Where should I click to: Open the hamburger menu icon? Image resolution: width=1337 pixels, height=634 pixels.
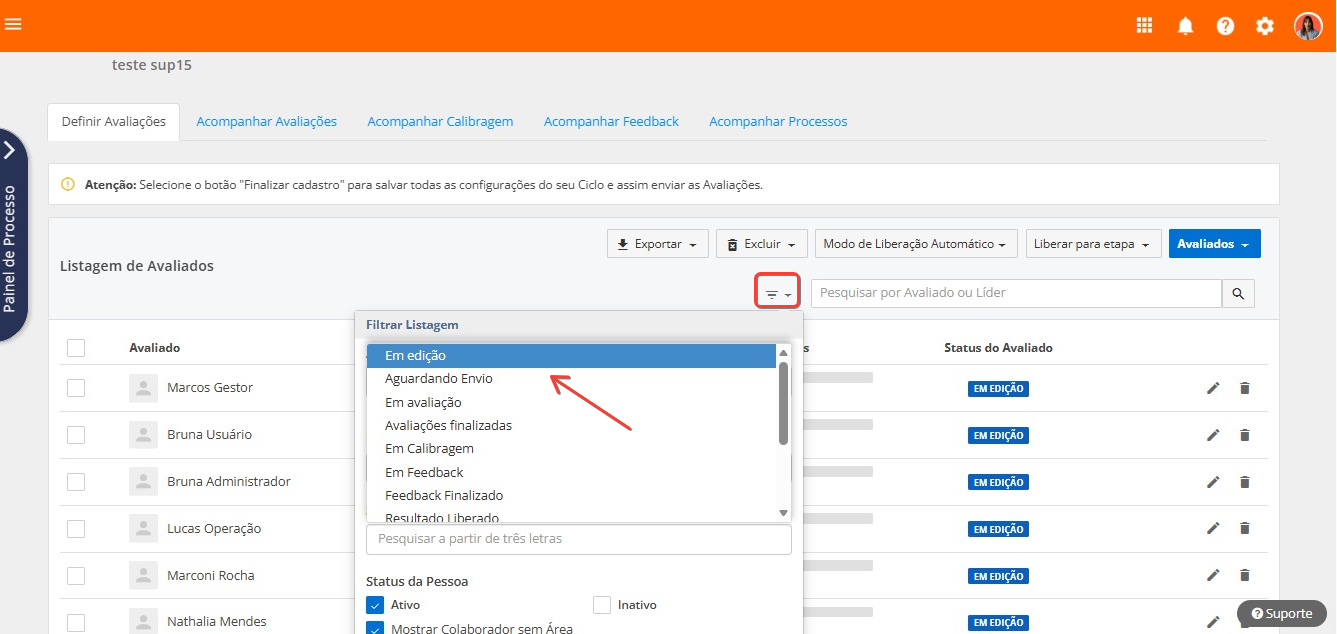click(x=13, y=25)
